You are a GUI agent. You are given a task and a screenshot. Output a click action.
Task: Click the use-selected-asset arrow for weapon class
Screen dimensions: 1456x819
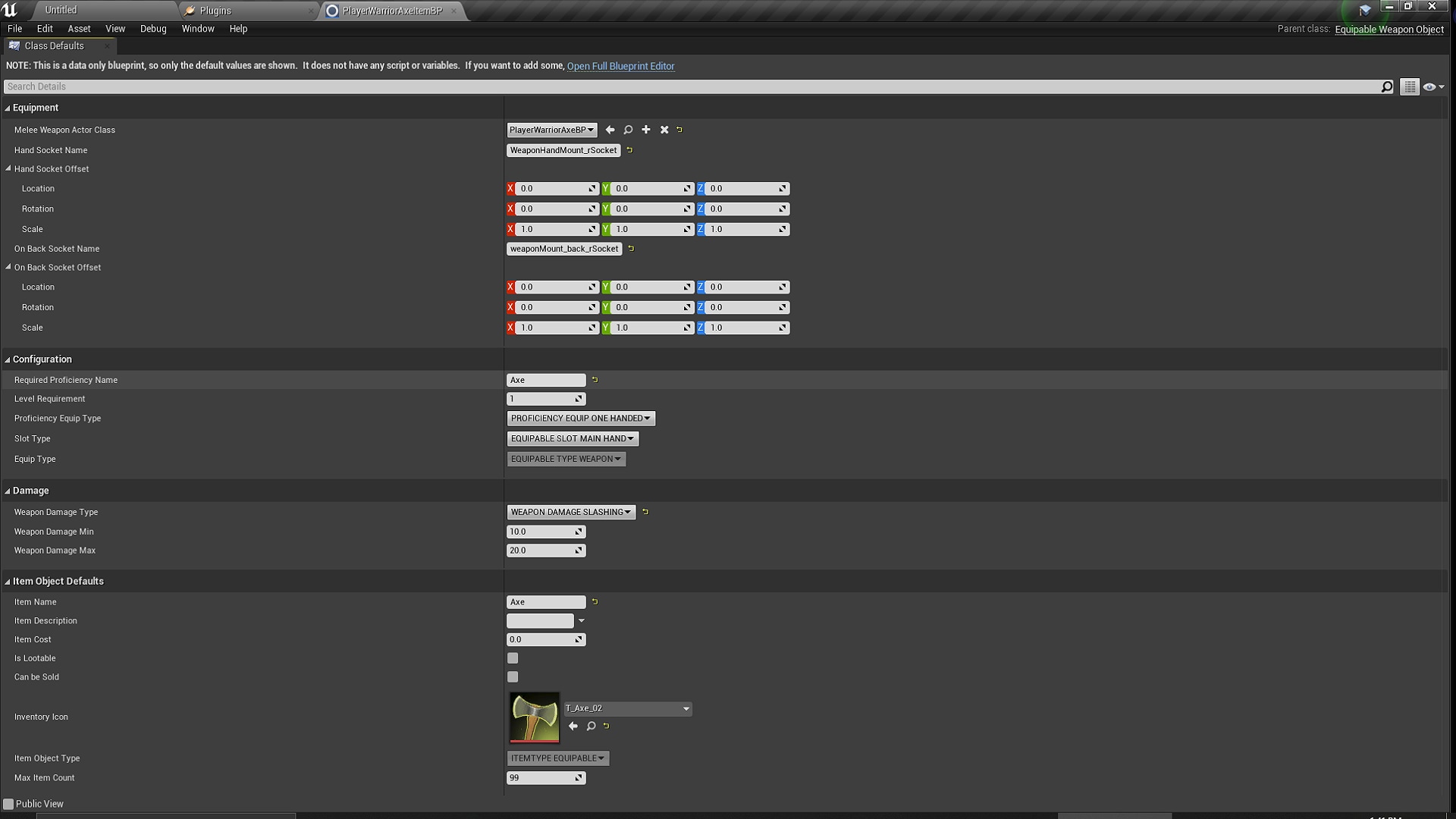610,130
